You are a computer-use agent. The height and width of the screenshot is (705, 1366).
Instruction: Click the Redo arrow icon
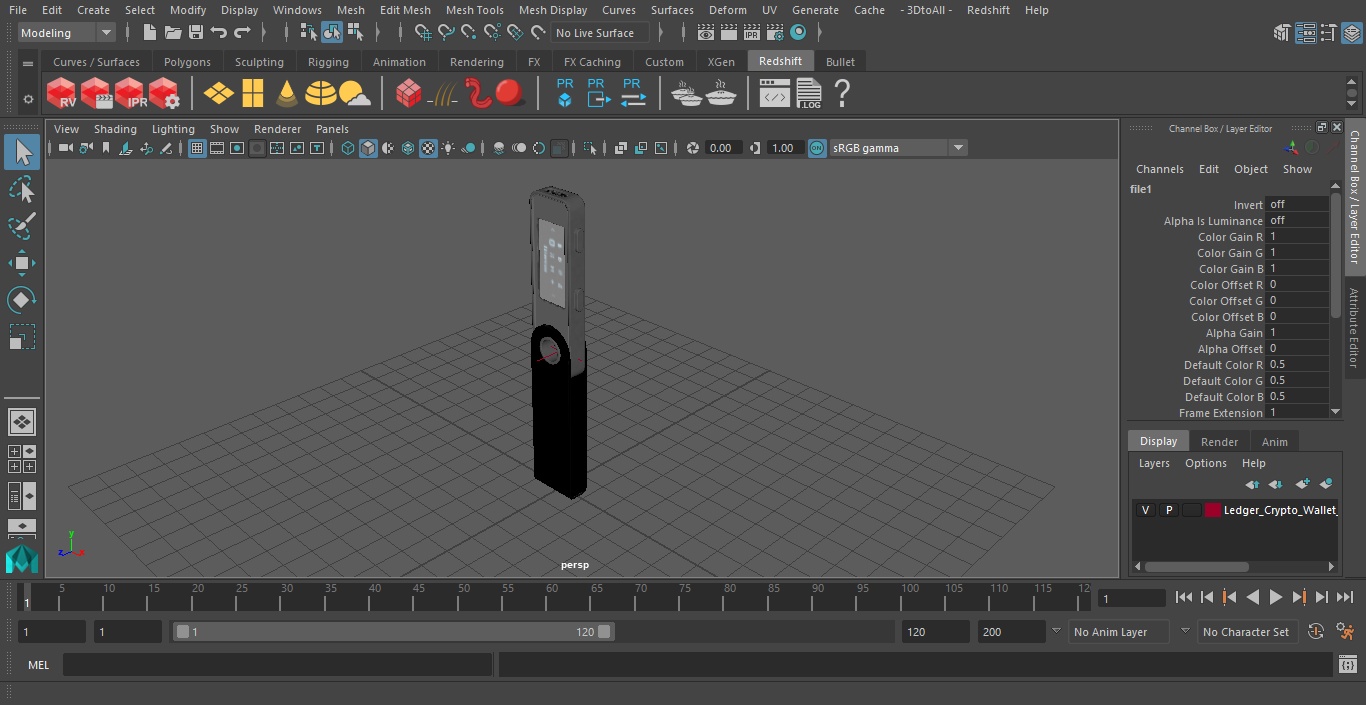(x=242, y=33)
